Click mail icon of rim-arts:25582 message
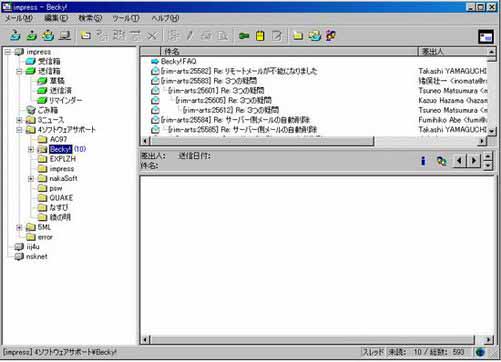 [155, 71]
